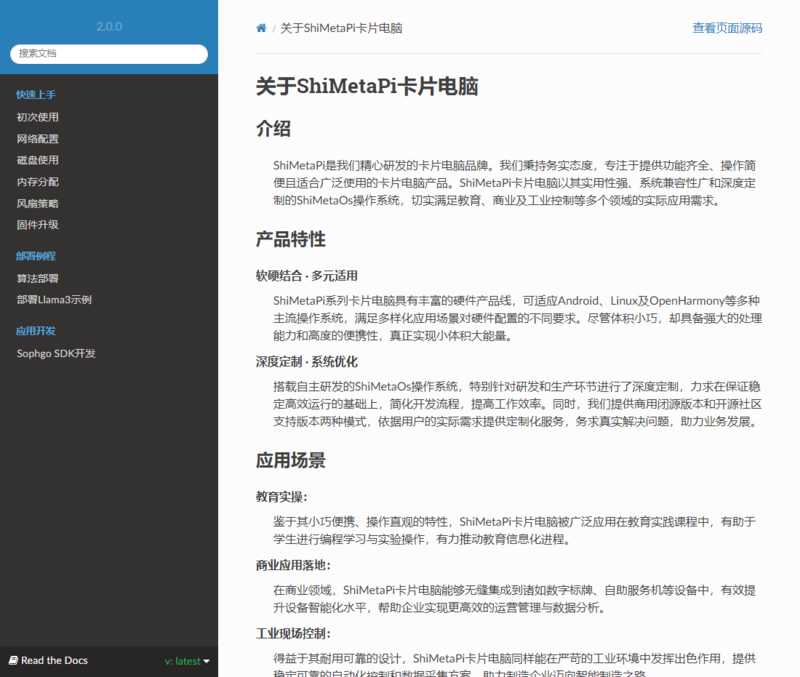Click the 深度定制 · 系统优化 subheading
Screen dimensions: 800x677
pos(307,362)
